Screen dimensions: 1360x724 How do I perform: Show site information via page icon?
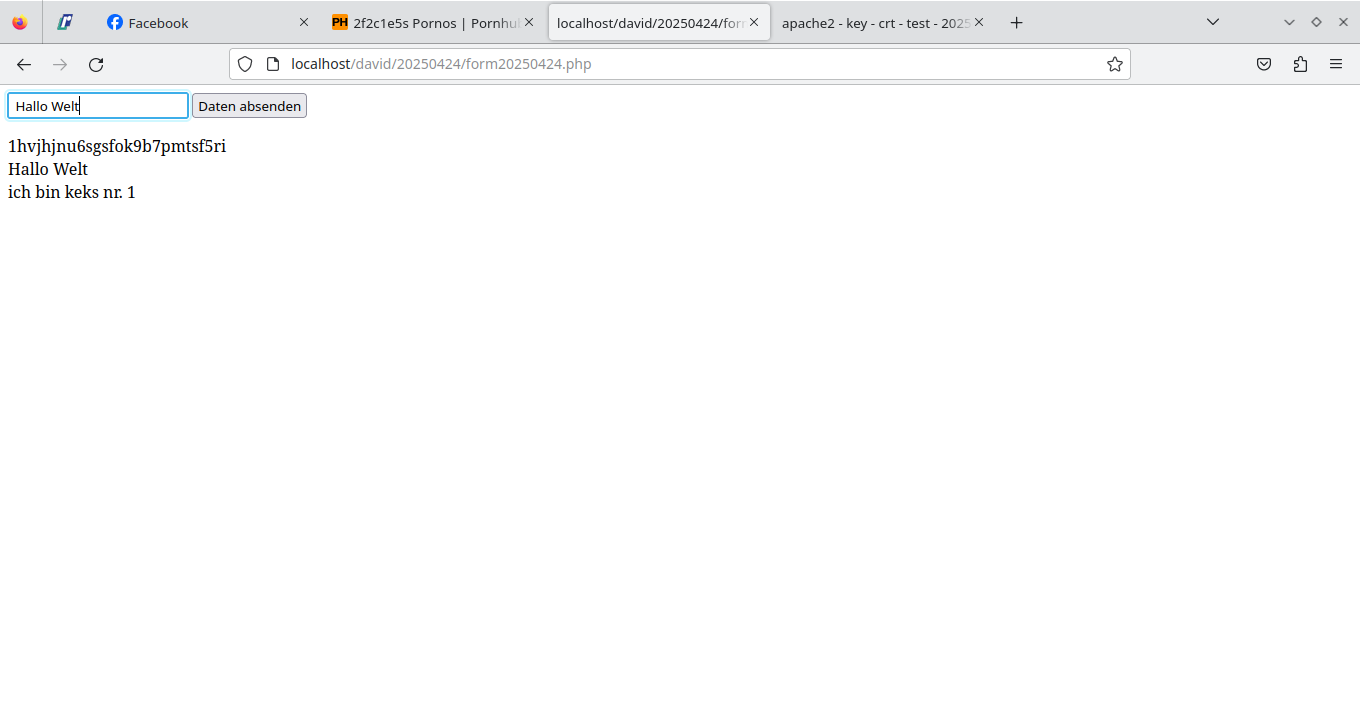tap(272, 65)
